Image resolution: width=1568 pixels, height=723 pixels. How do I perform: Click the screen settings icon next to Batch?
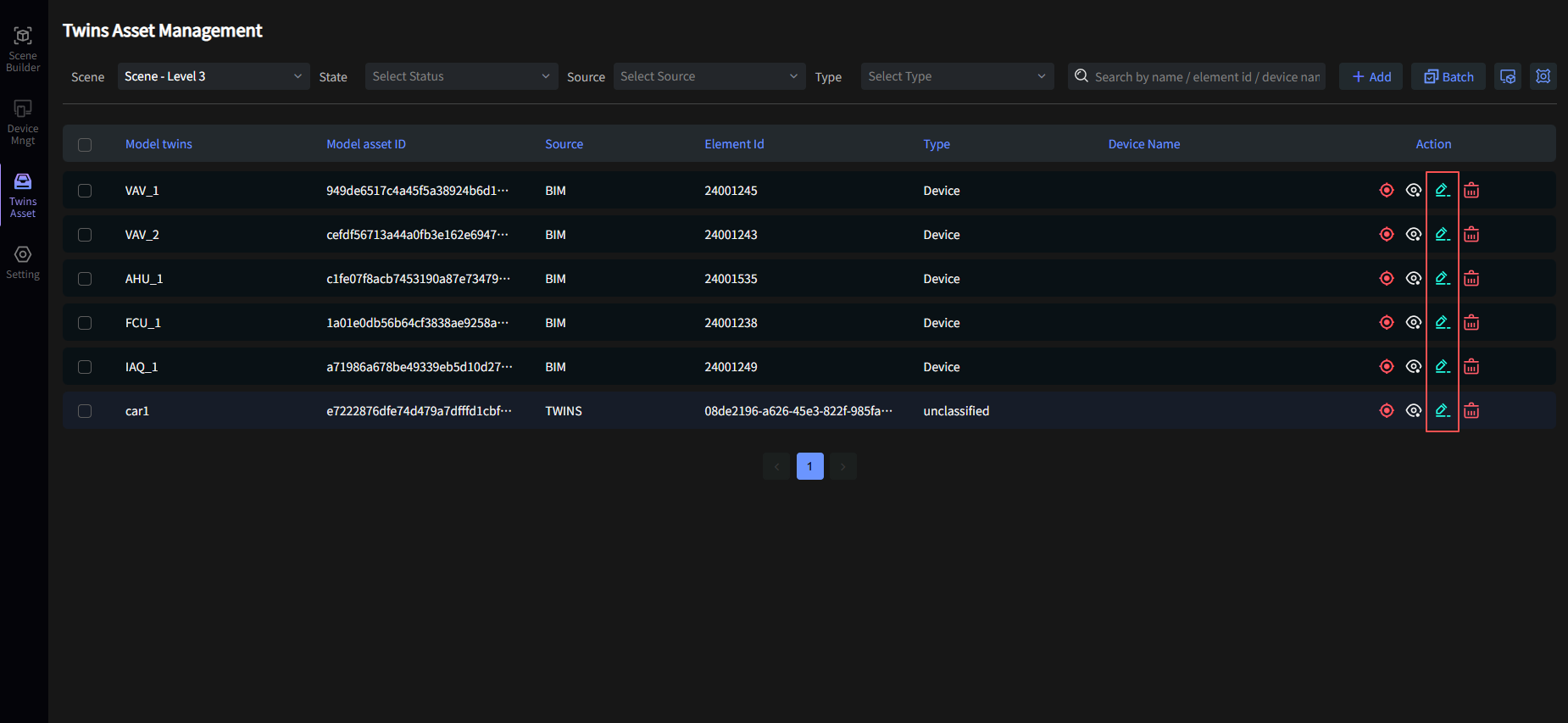point(1508,76)
